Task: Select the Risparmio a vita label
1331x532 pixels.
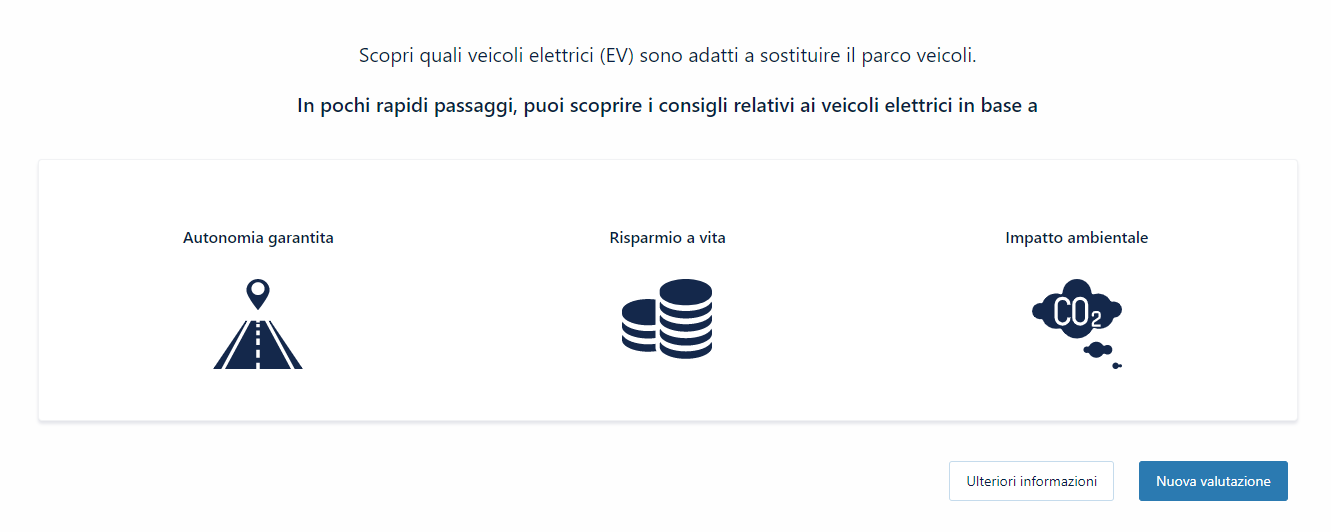Action: (667, 238)
